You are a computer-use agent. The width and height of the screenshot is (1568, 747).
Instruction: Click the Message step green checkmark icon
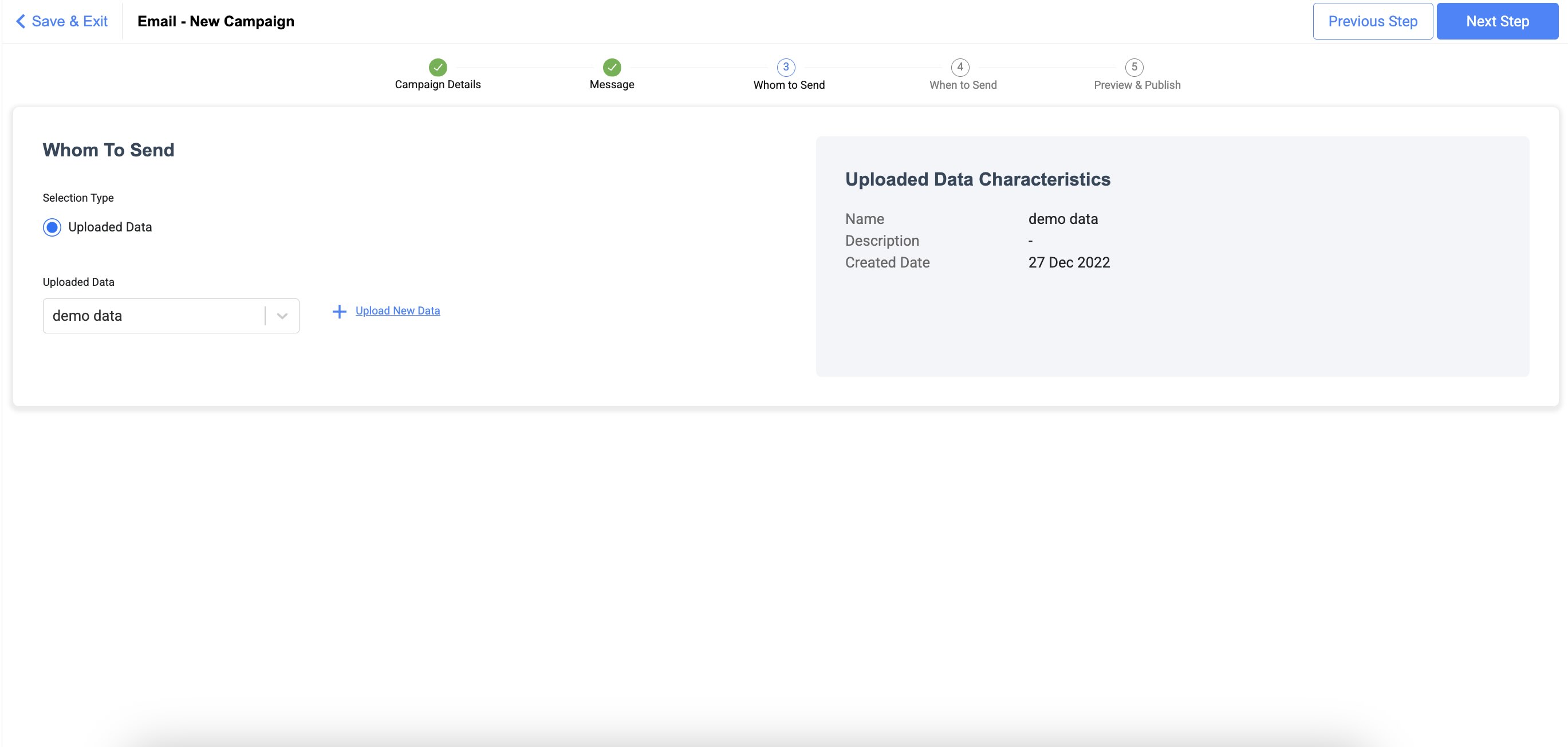coord(612,67)
